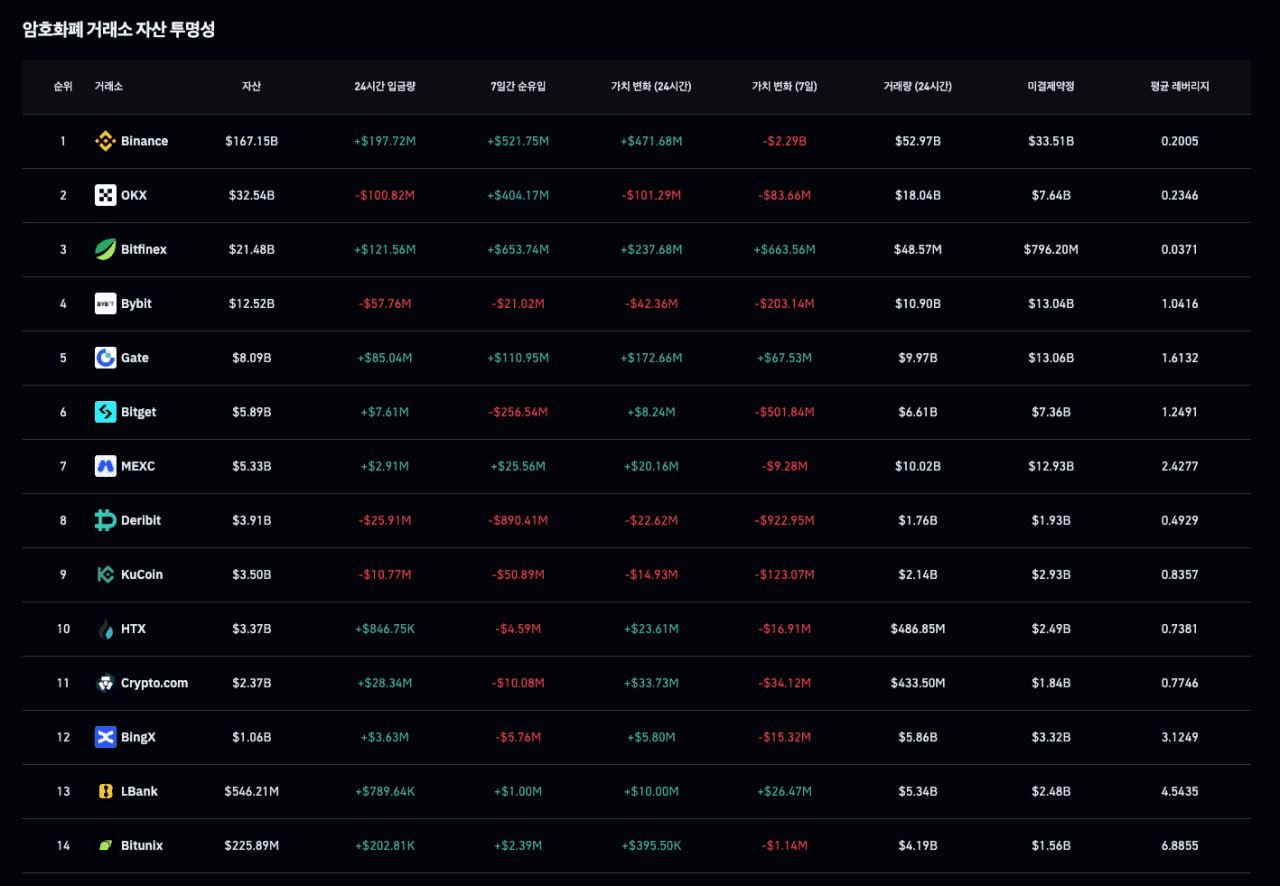Click the KuCoin logo icon
The width and height of the screenshot is (1280, 886).
click(x=105, y=575)
